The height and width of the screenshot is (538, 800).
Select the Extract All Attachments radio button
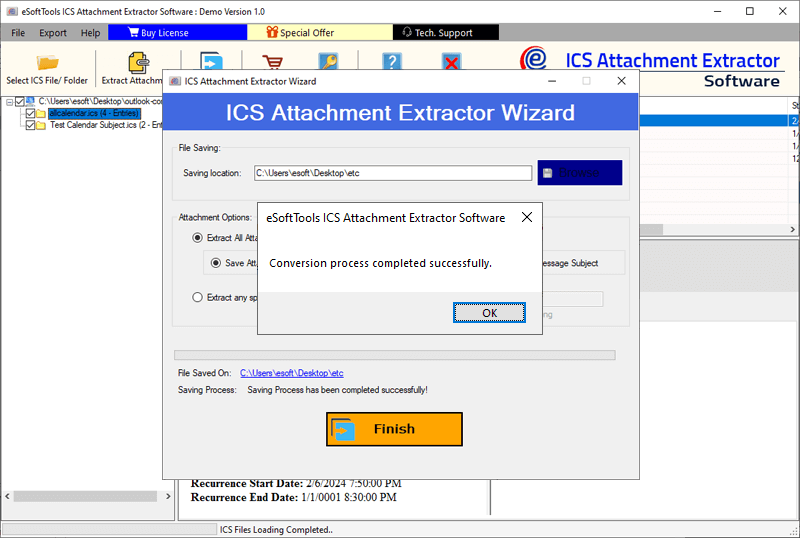pyautogui.click(x=197, y=238)
